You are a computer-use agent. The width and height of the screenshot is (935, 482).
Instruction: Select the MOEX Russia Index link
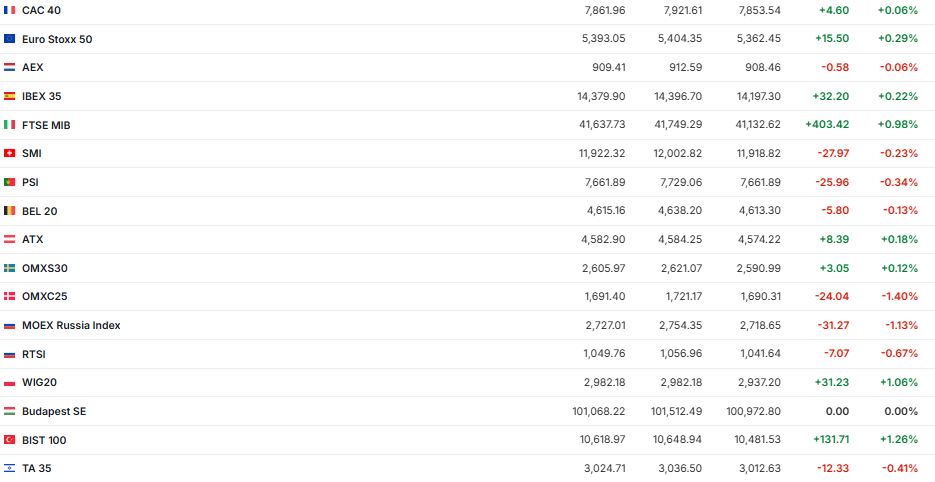tap(71, 325)
